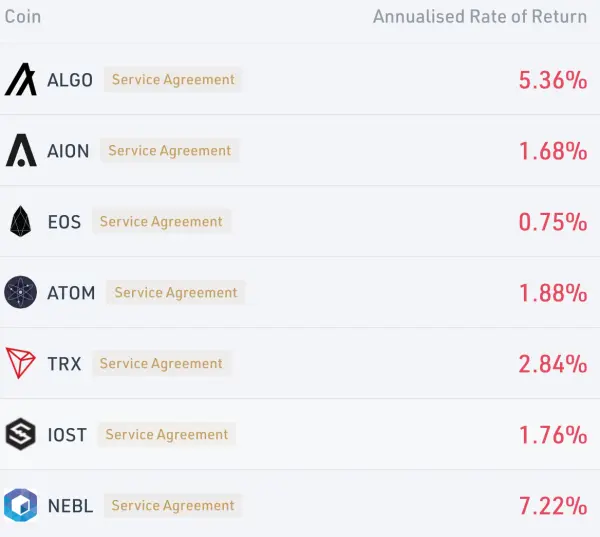
Task: Click the ATOM coin name text
Action: click(71, 293)
